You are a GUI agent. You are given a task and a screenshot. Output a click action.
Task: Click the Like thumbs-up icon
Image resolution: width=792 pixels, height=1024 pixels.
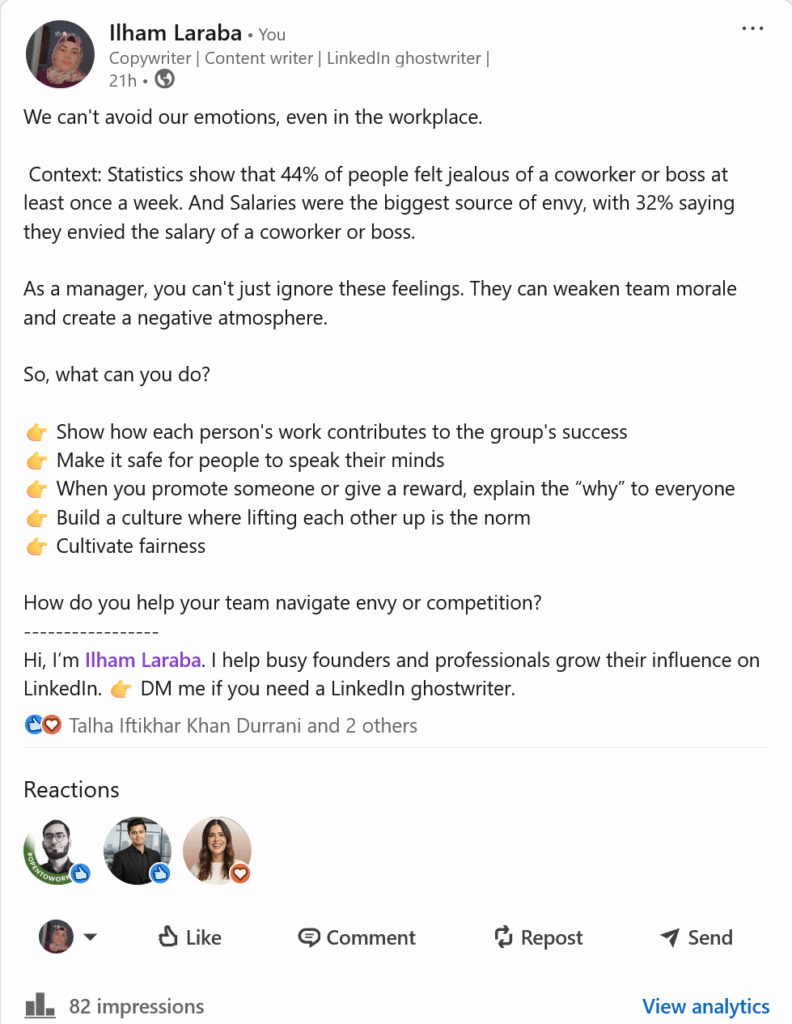[168, 937]
